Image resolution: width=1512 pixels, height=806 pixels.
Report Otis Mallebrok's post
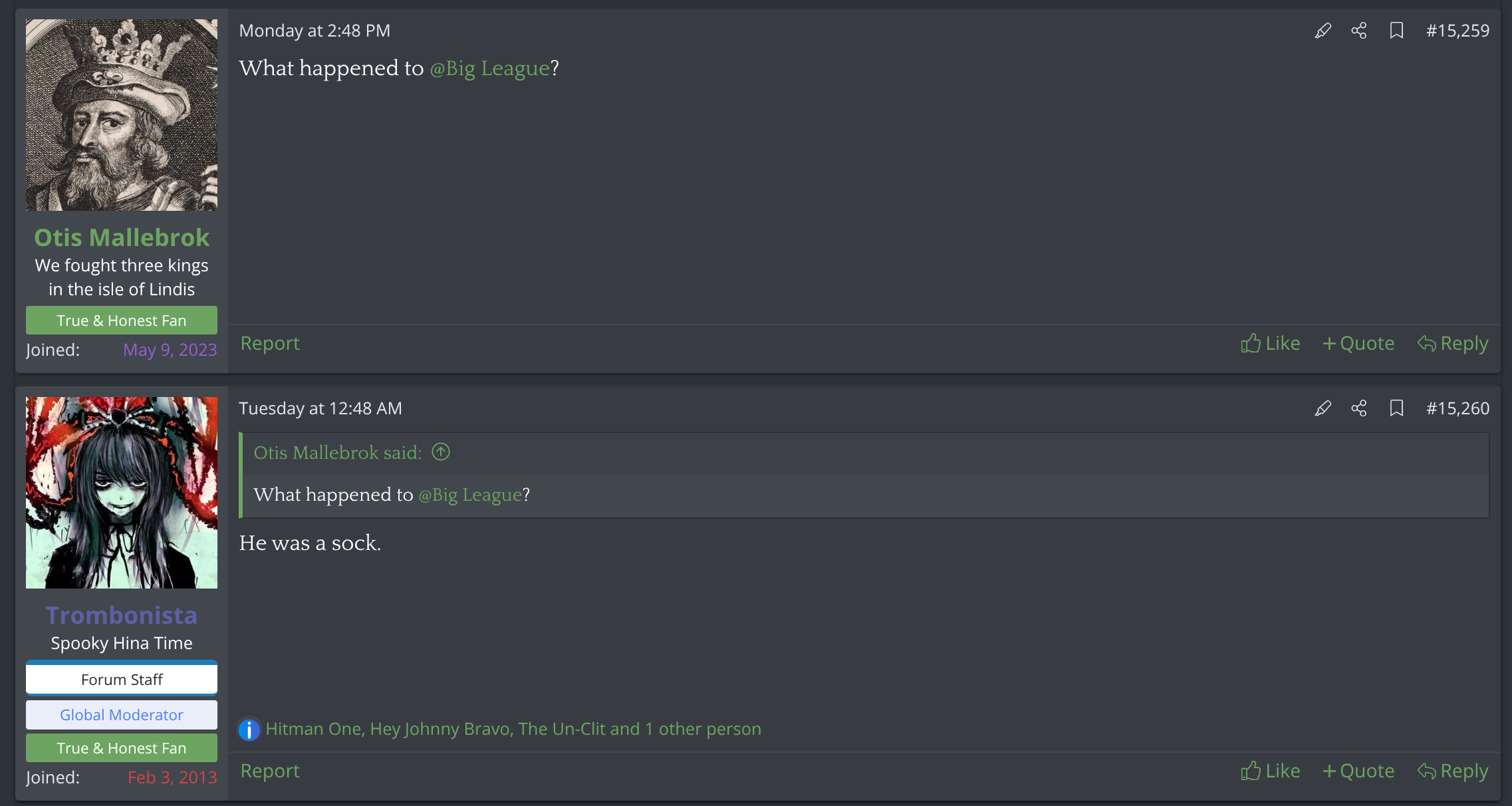coord(270,343)
